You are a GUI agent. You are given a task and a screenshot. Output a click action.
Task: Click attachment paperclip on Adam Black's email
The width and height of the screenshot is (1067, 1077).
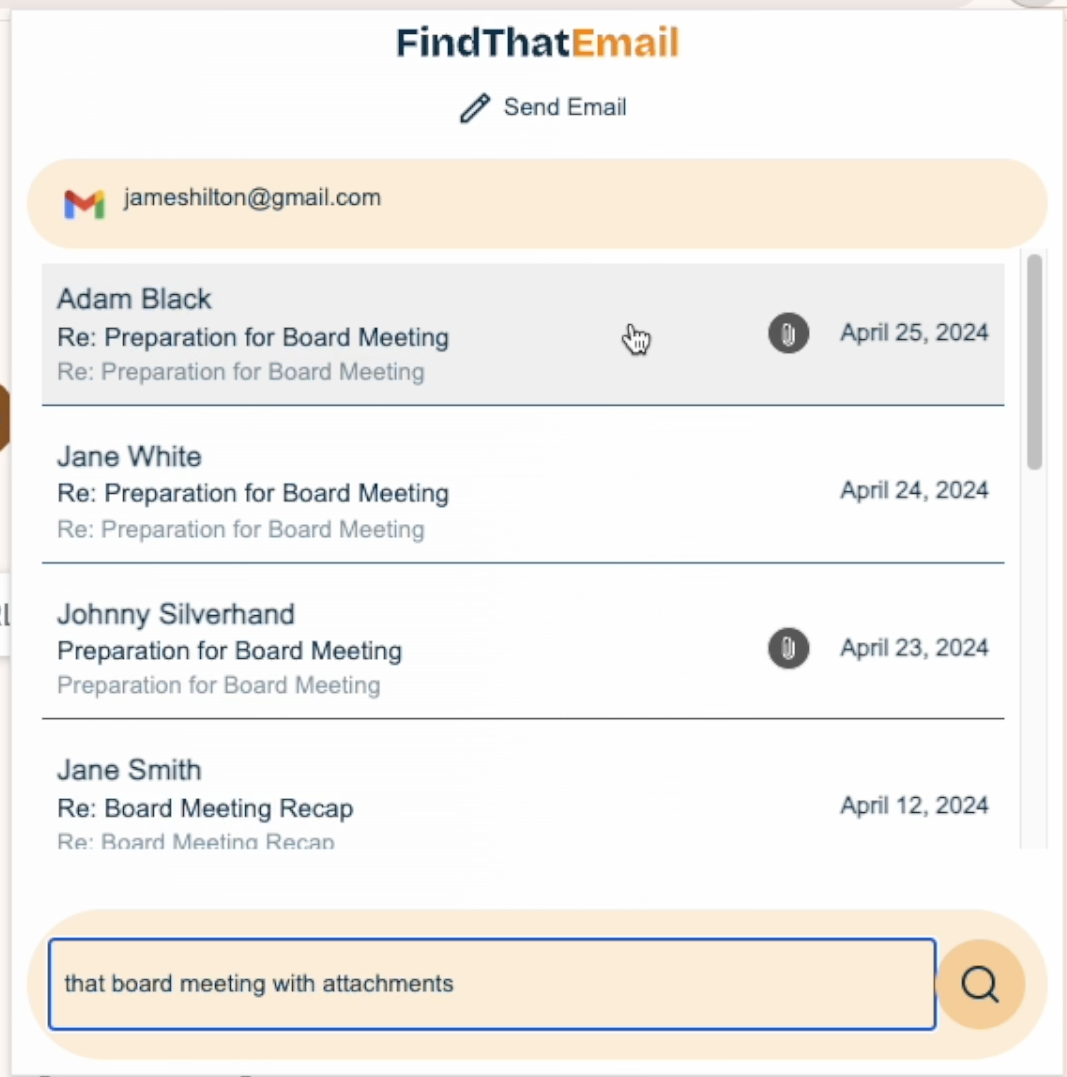[x=788, y=333]
